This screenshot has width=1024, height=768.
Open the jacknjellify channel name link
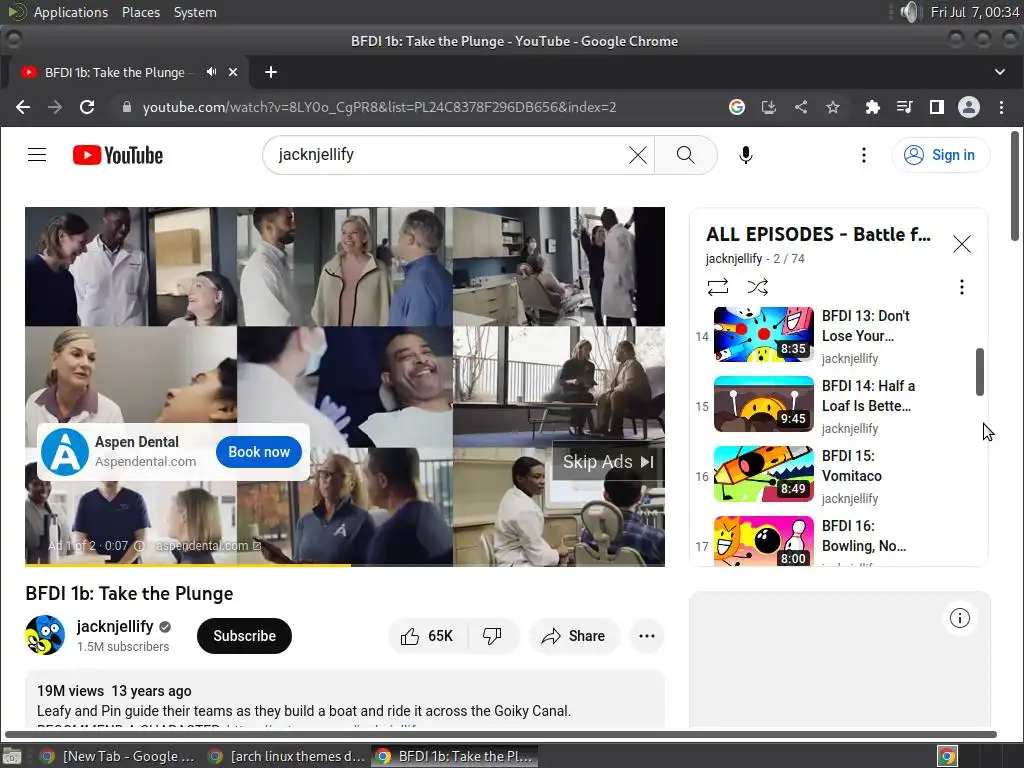coord(115,626)
